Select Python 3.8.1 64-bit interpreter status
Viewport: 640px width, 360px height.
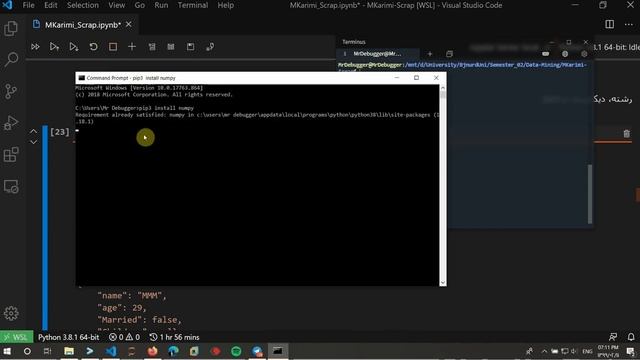[x=69, y=337]
